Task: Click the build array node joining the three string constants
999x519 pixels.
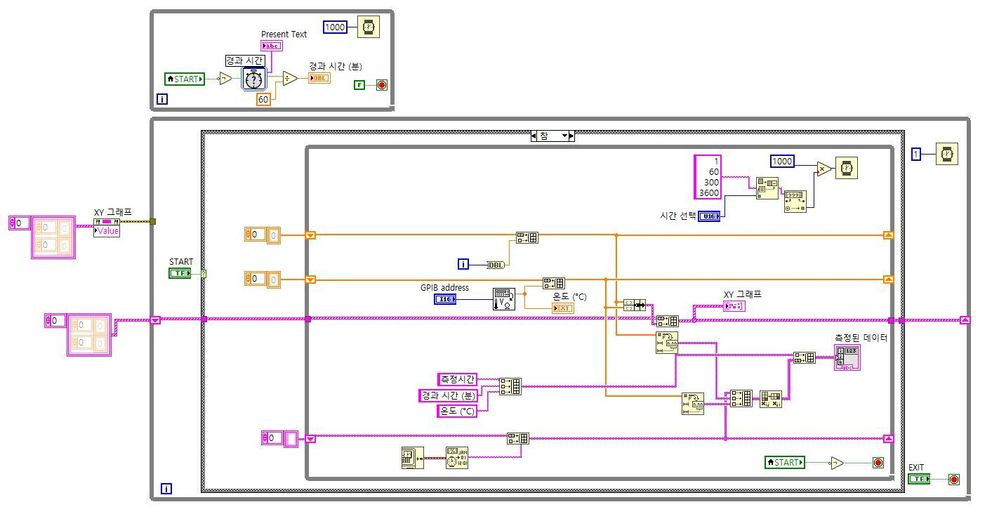Action: click(x=510, y=387)
